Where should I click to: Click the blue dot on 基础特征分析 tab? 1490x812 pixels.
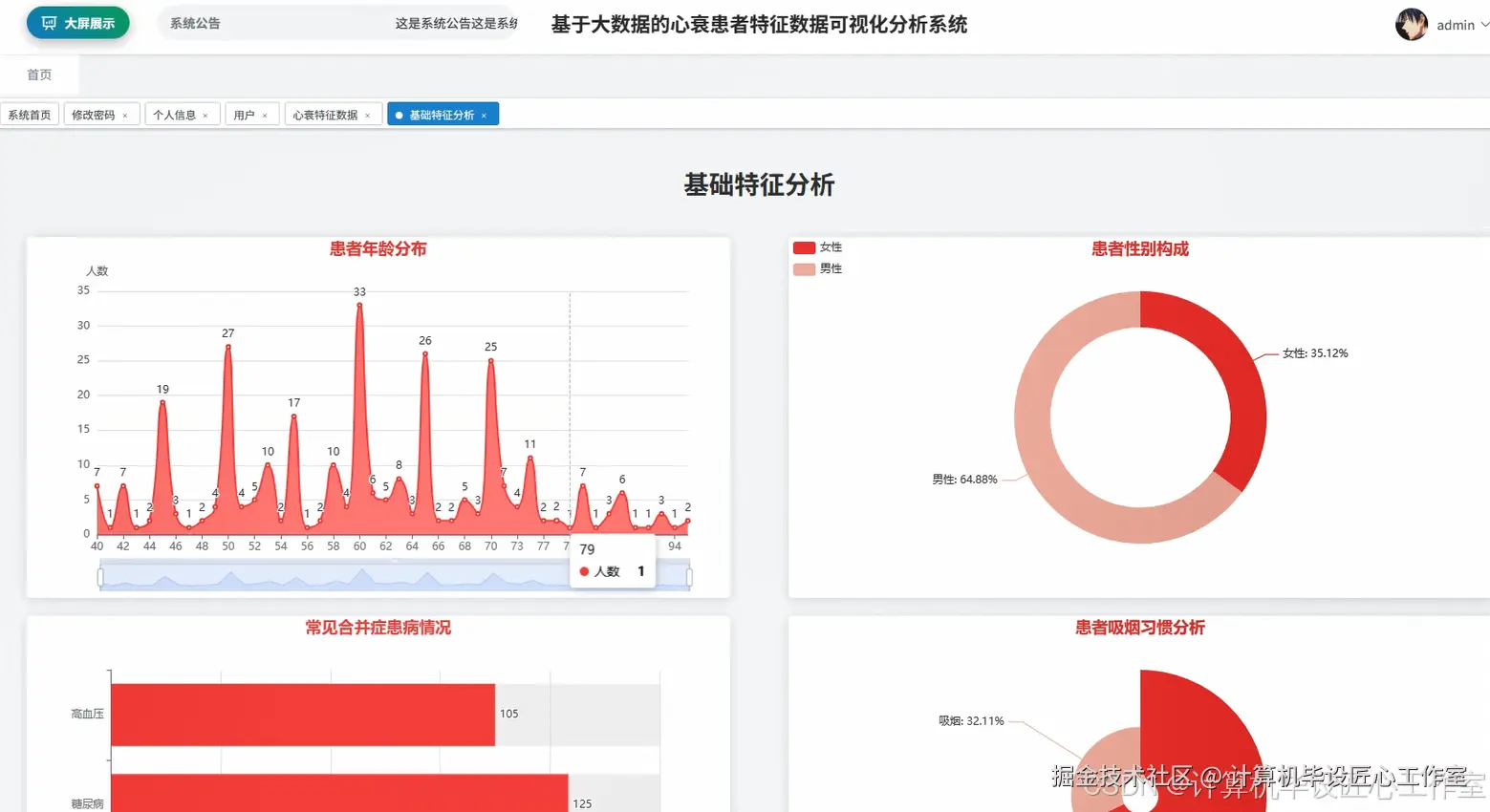[399, 114]
